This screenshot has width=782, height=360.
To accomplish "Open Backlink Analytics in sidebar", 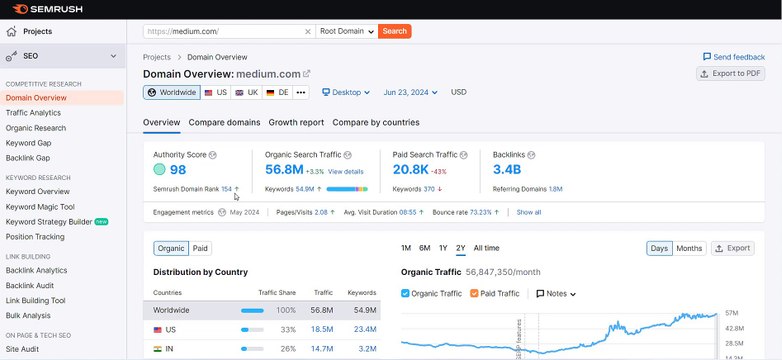I will point(36,271).
